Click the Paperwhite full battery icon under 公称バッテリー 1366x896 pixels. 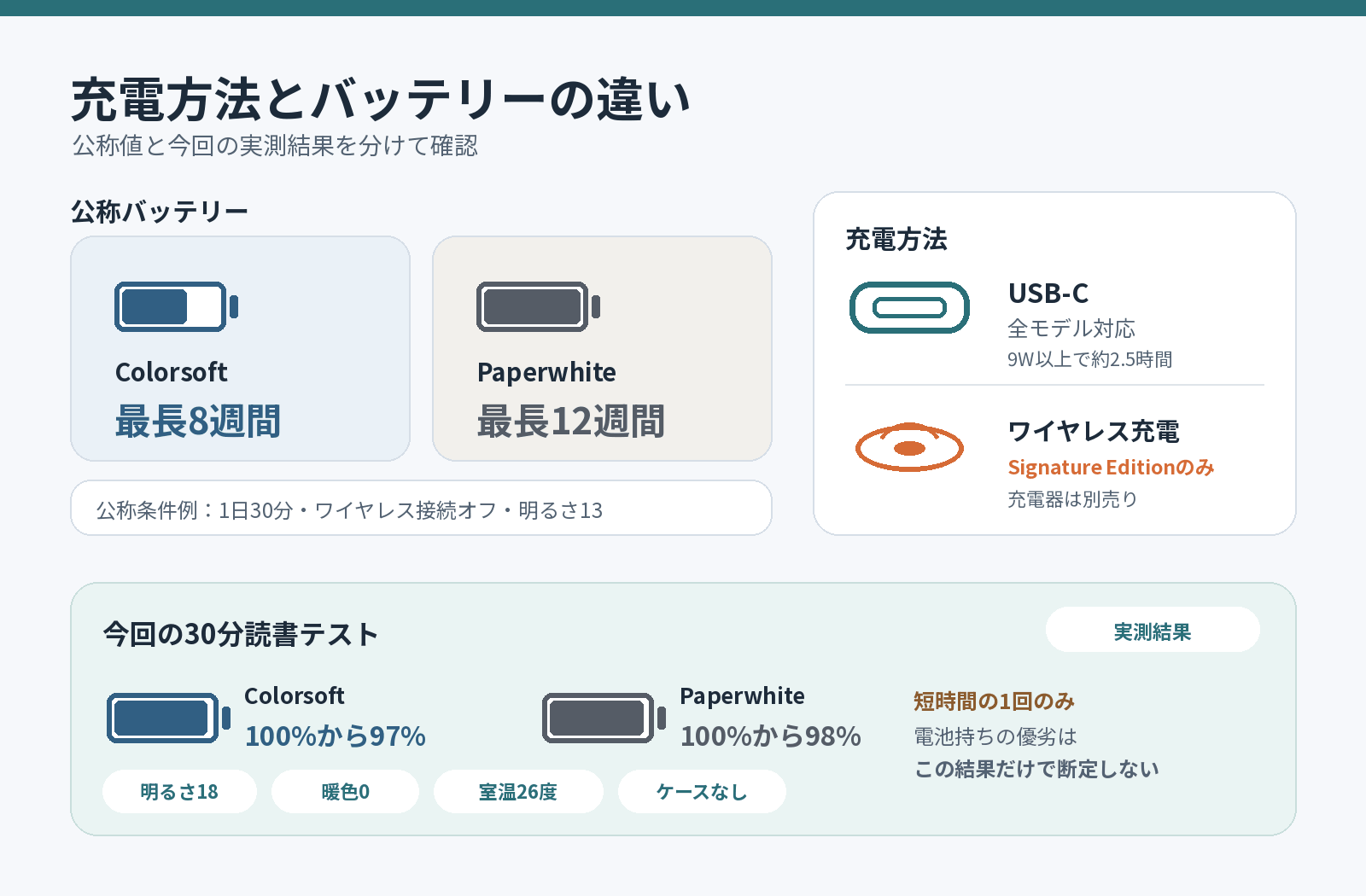539,306
